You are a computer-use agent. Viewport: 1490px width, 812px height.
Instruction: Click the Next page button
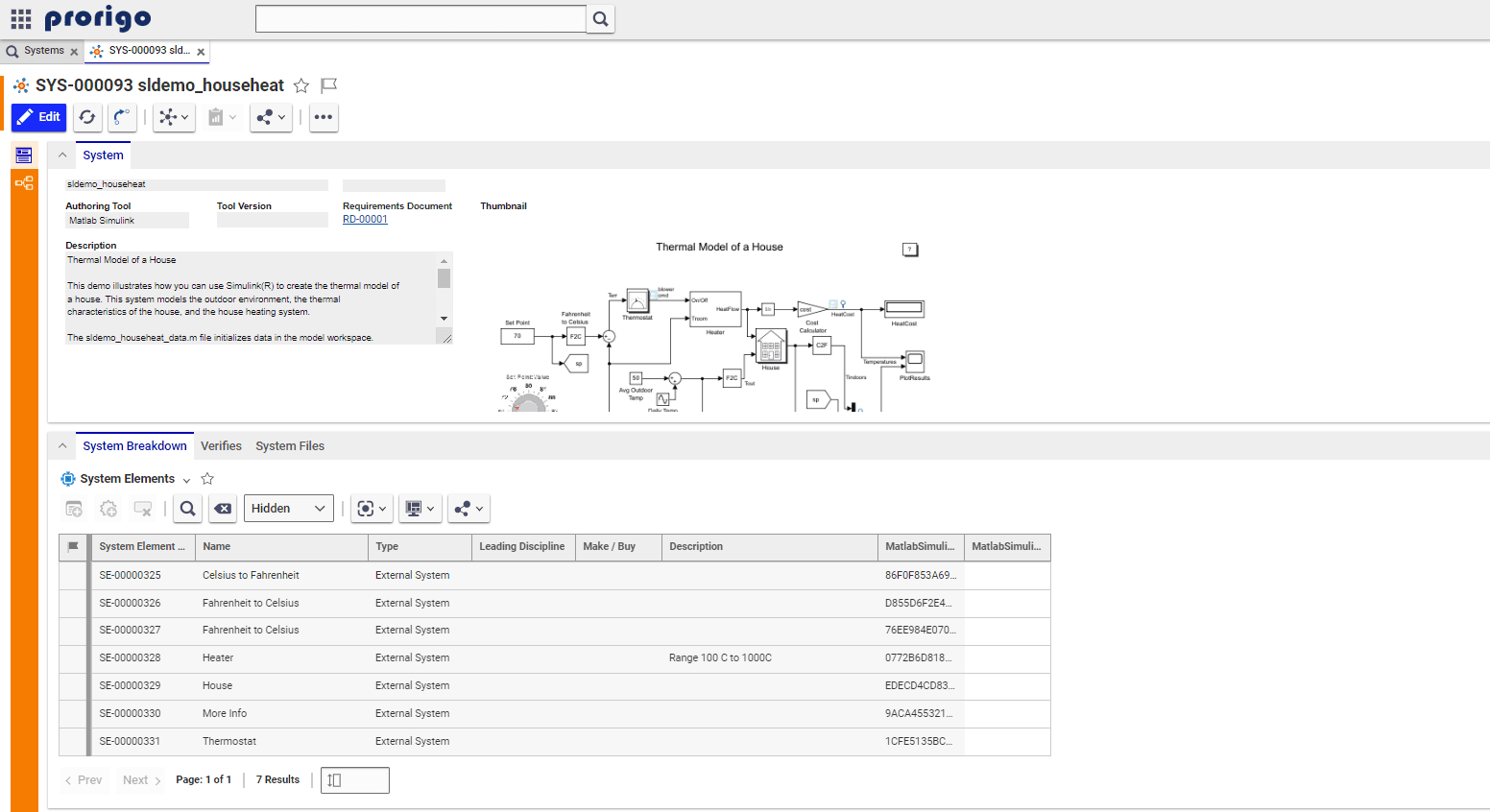point(141,780)
